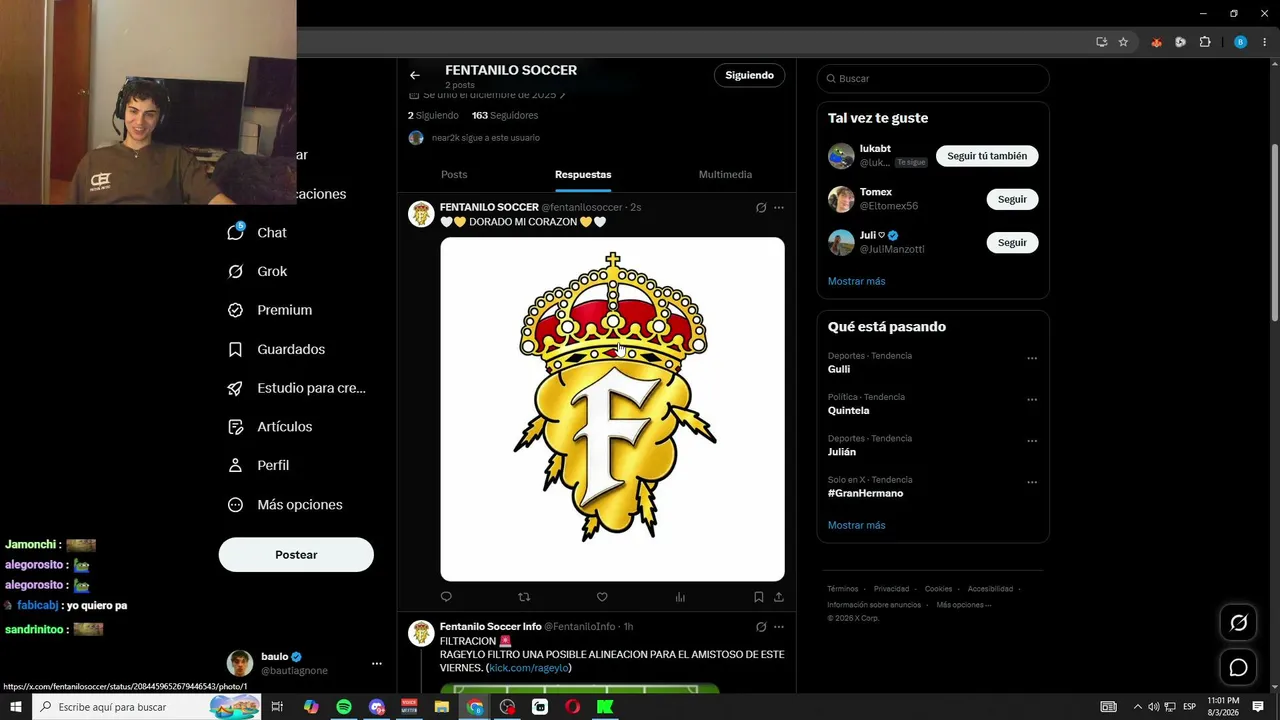The image size is (1280, 720).
Task: Show more trends under Qué está pasando
Action: [857, 525]
